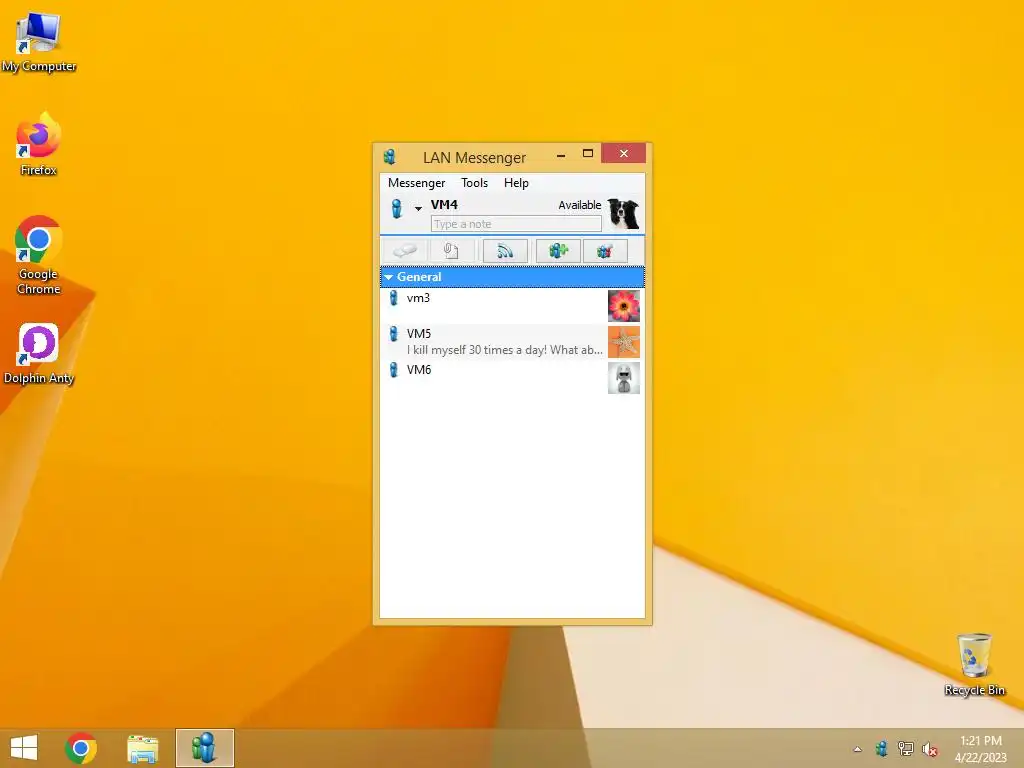1024x768 pixels.
Task: Collapse the General contact group
Action: (x=389, y=278)
